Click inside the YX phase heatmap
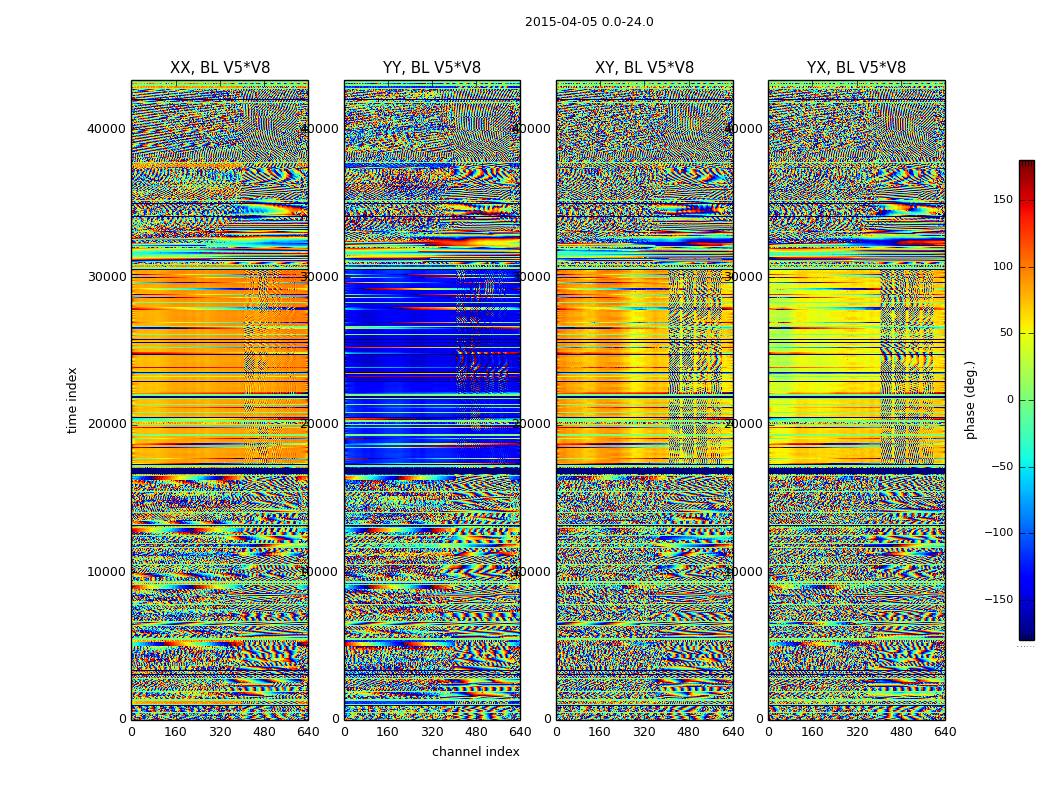This screenshot has width=1050, height=800. (x=856, y=400)
